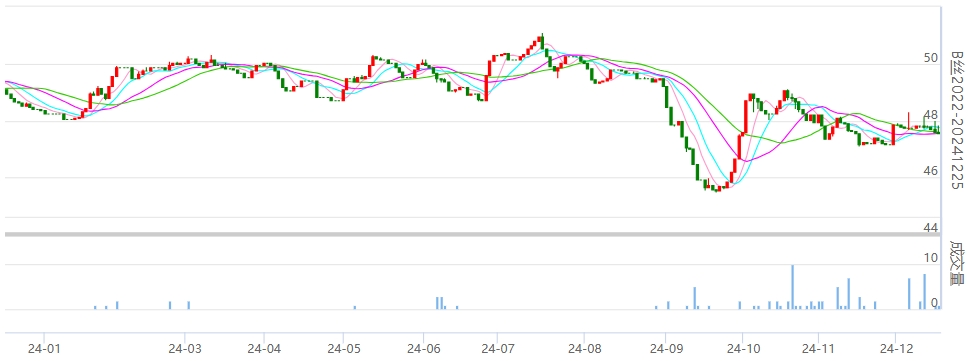Select the 24-10 date label

click(x=743, y=349)
